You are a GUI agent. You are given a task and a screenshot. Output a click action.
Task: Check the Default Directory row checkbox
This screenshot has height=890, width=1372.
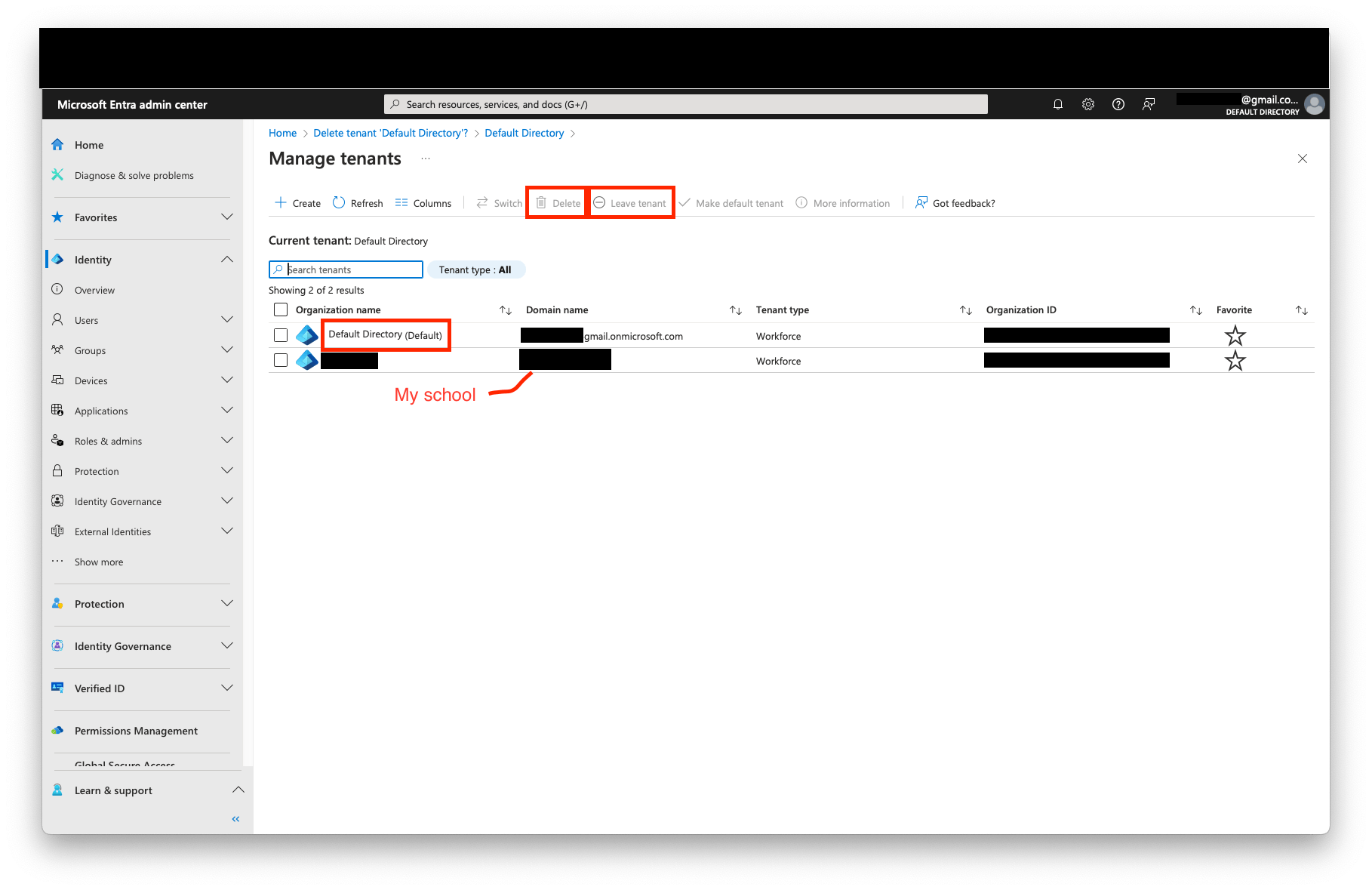pyautogui.click(x=281, y=335)
